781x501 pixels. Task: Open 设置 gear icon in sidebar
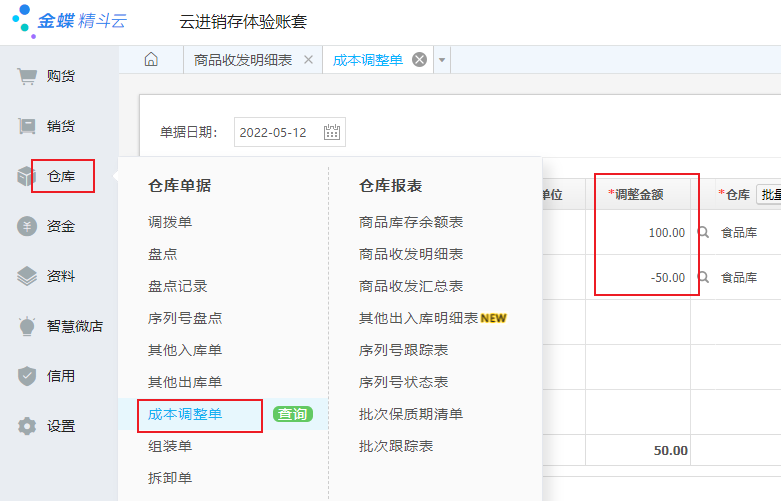pos(27,426)
